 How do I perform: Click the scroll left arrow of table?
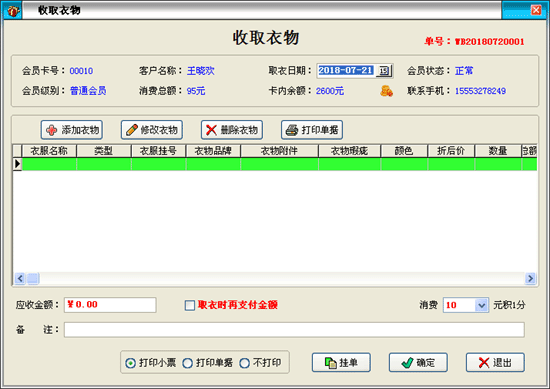(x=20, y=279)
